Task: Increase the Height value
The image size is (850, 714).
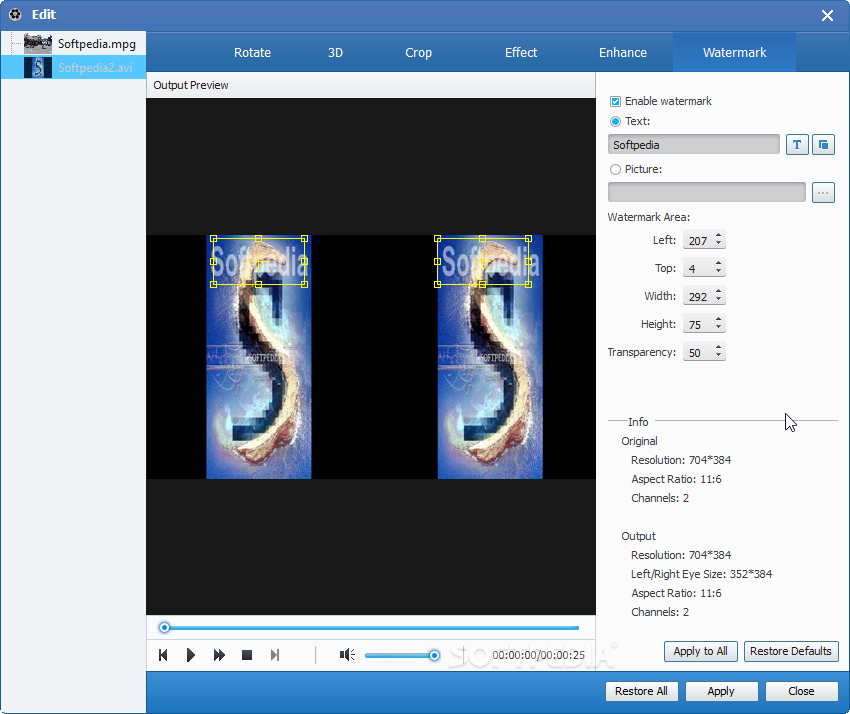Action: point(718,320)
